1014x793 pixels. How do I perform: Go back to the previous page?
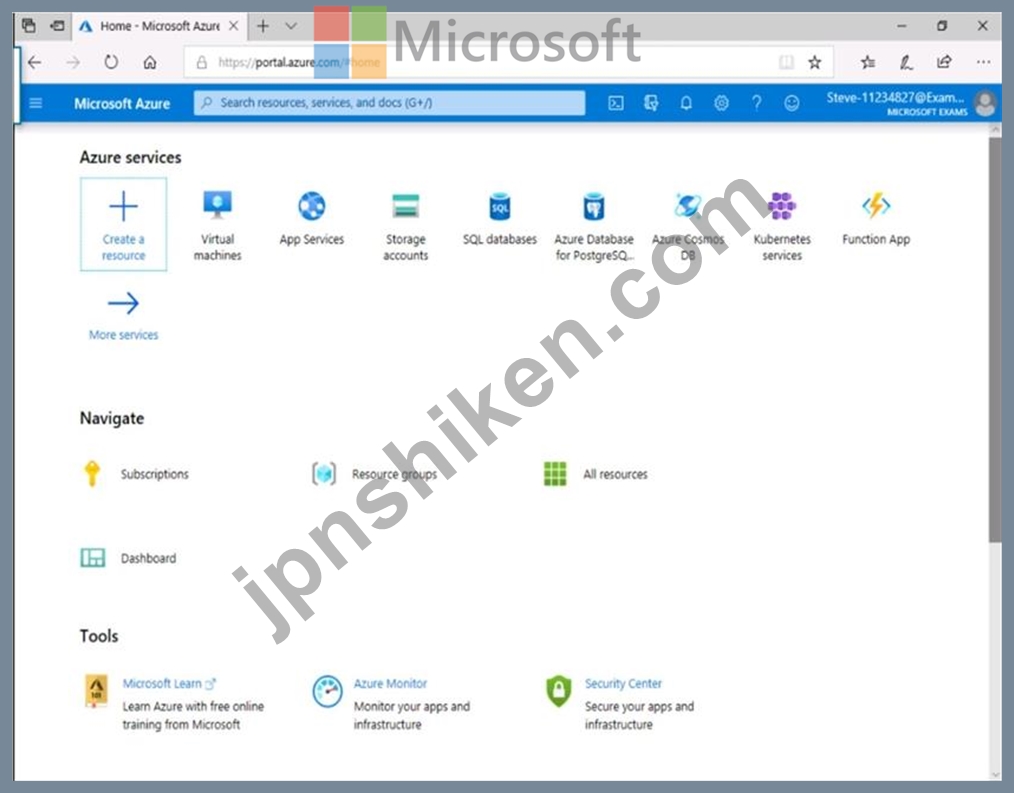pyautogui.click(x=35, y=62)
